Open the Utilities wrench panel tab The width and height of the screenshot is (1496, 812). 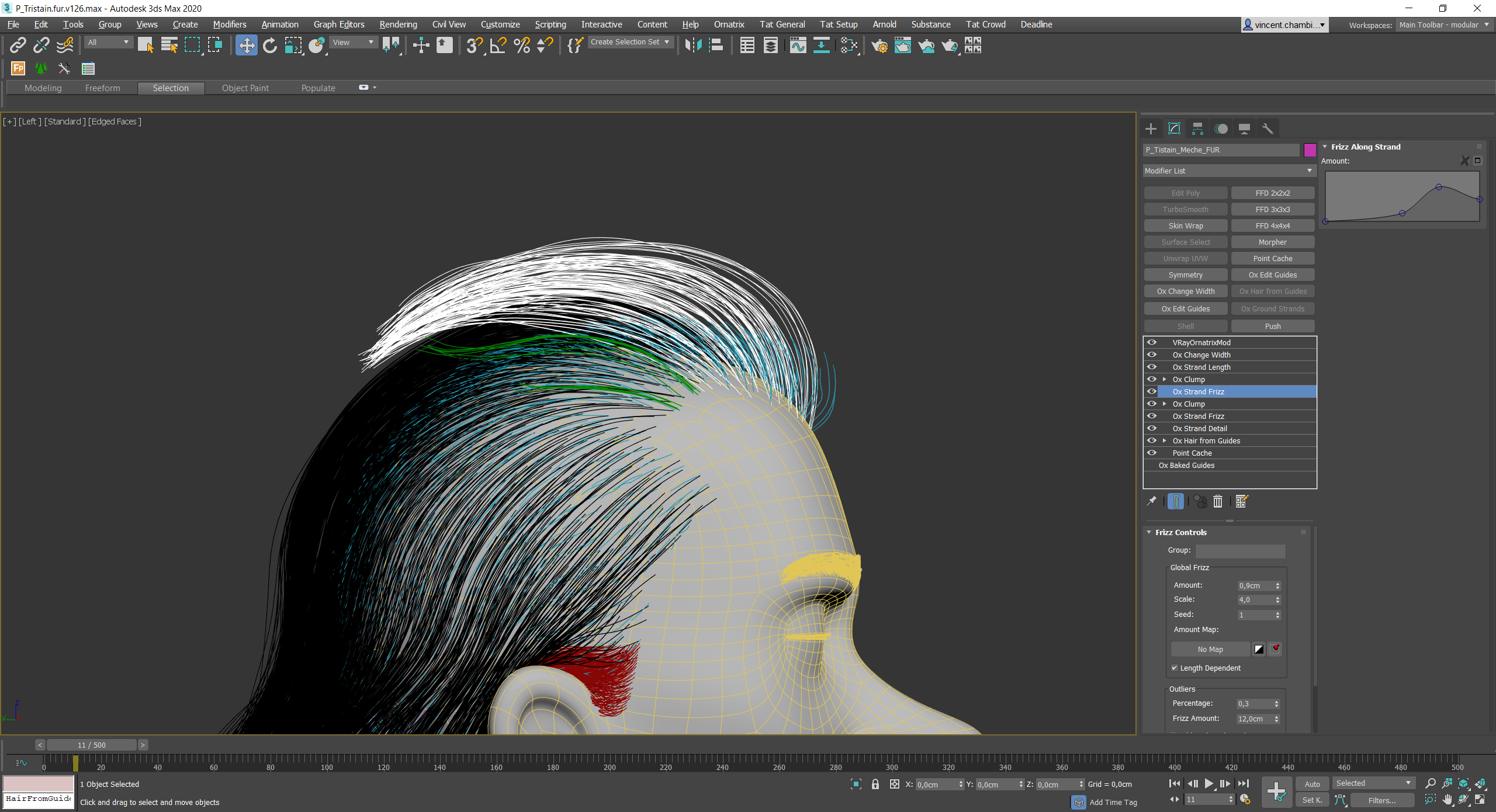1268,129
